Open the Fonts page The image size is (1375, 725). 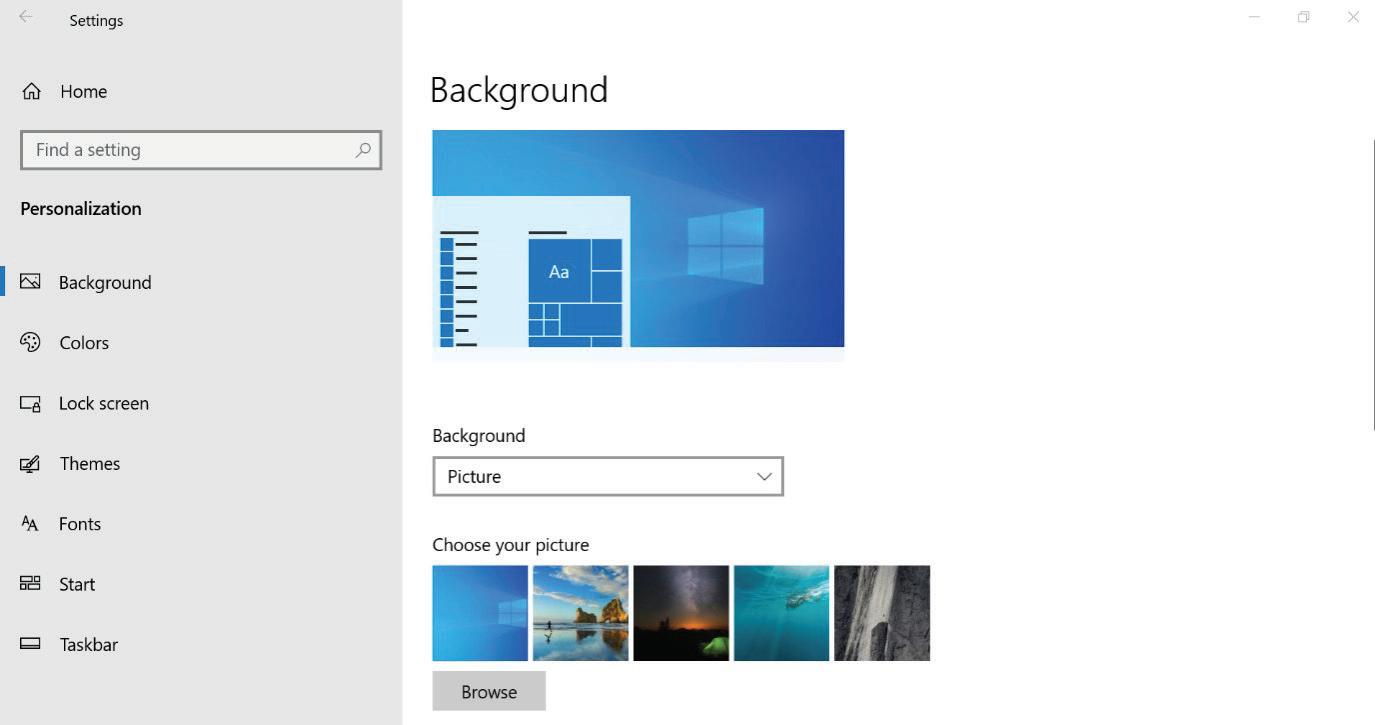[x=201, y=523]
